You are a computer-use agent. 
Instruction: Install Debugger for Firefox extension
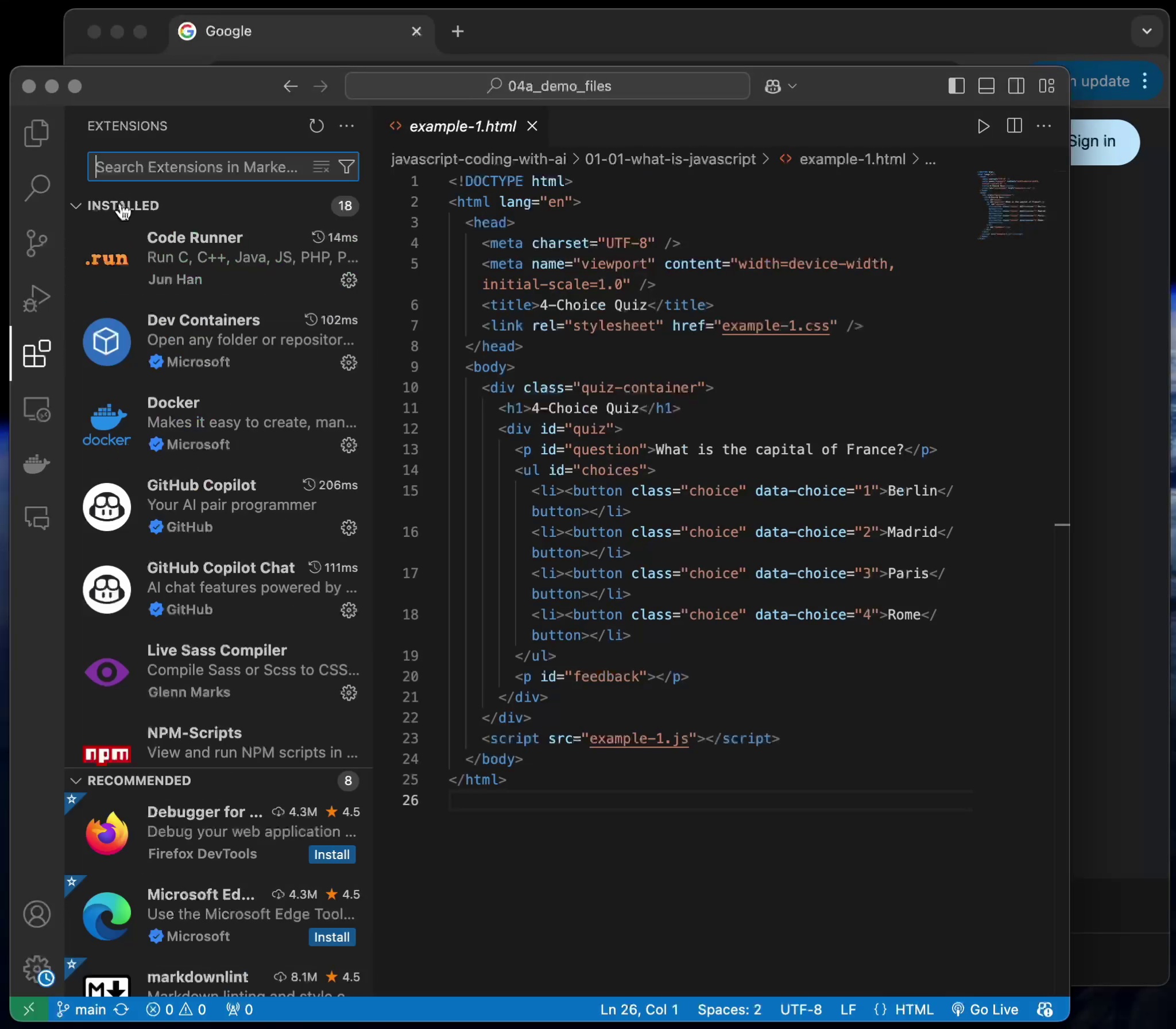[332, 854]
